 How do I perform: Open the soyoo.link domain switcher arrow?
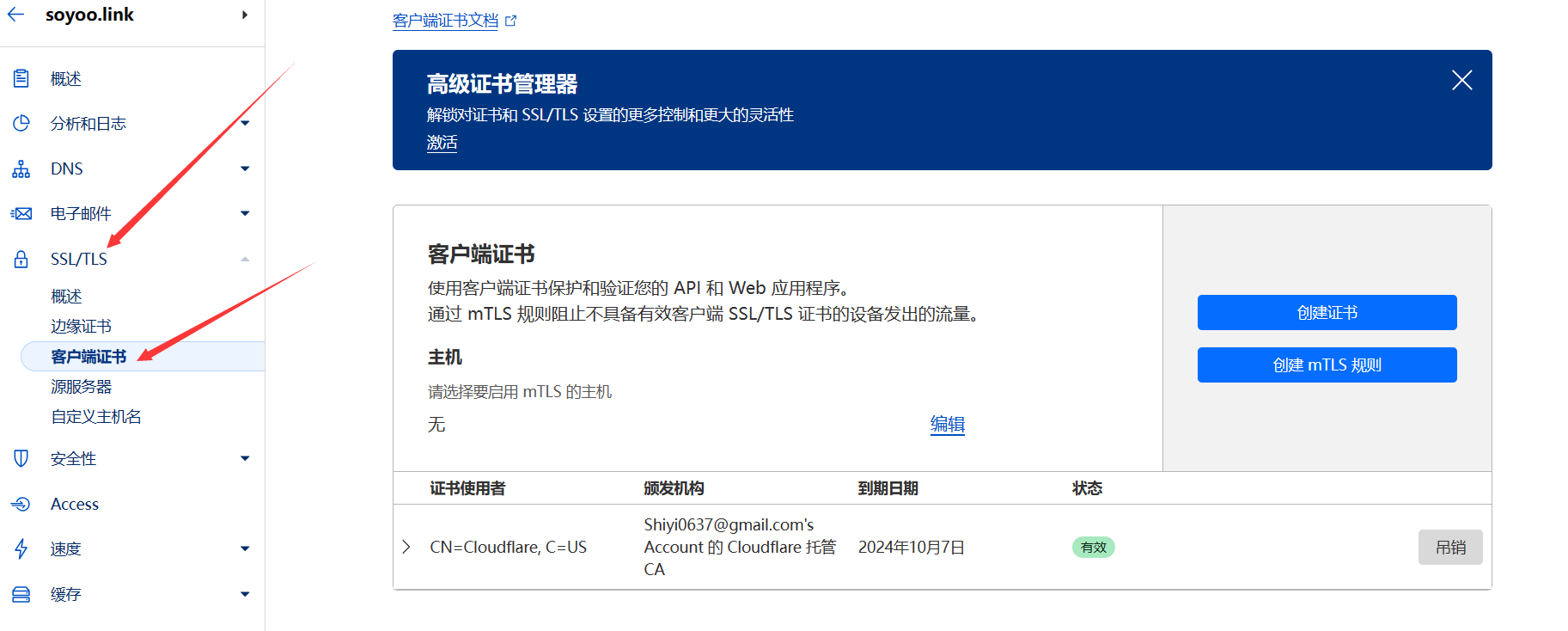pos(245,15)
